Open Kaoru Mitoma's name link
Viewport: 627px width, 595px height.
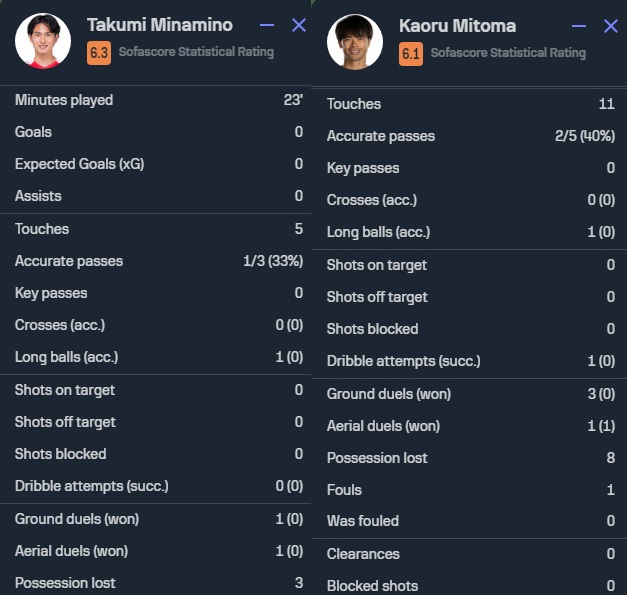(x=457, y=25)
